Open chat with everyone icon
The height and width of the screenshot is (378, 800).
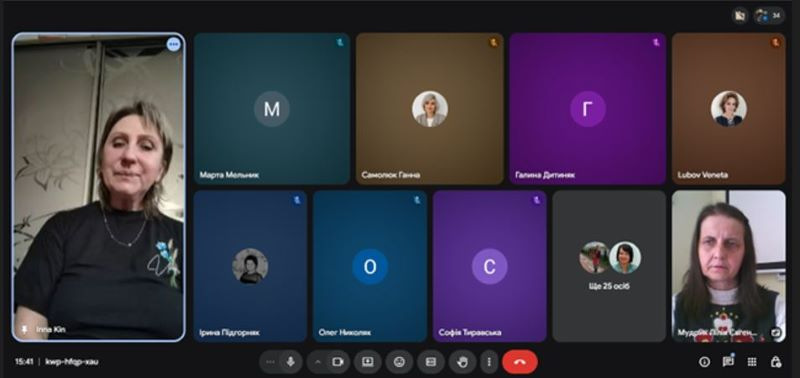point(728,362)
